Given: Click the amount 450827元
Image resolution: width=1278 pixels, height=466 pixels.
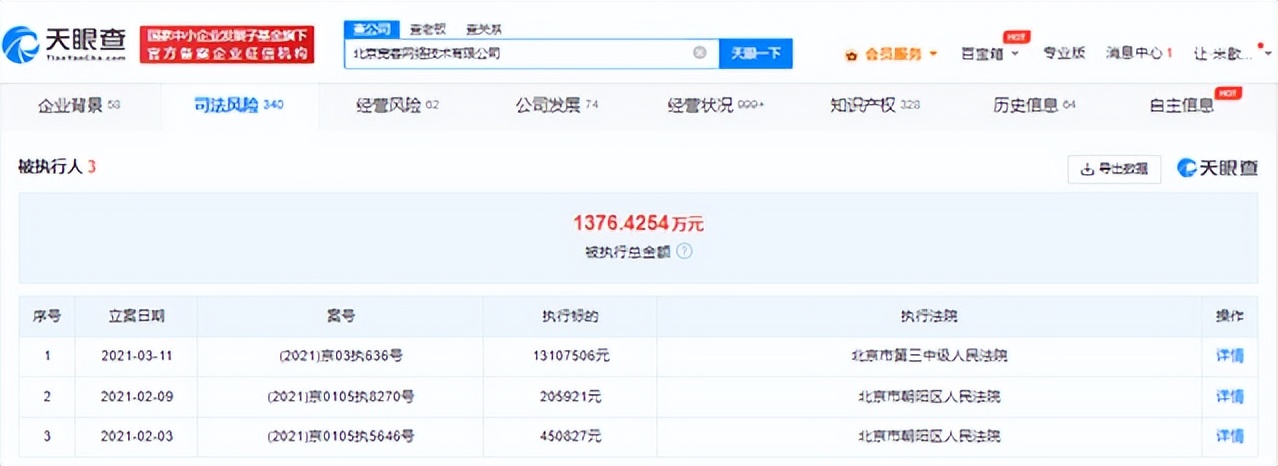Looking at the screenshot, I should 569,436.
